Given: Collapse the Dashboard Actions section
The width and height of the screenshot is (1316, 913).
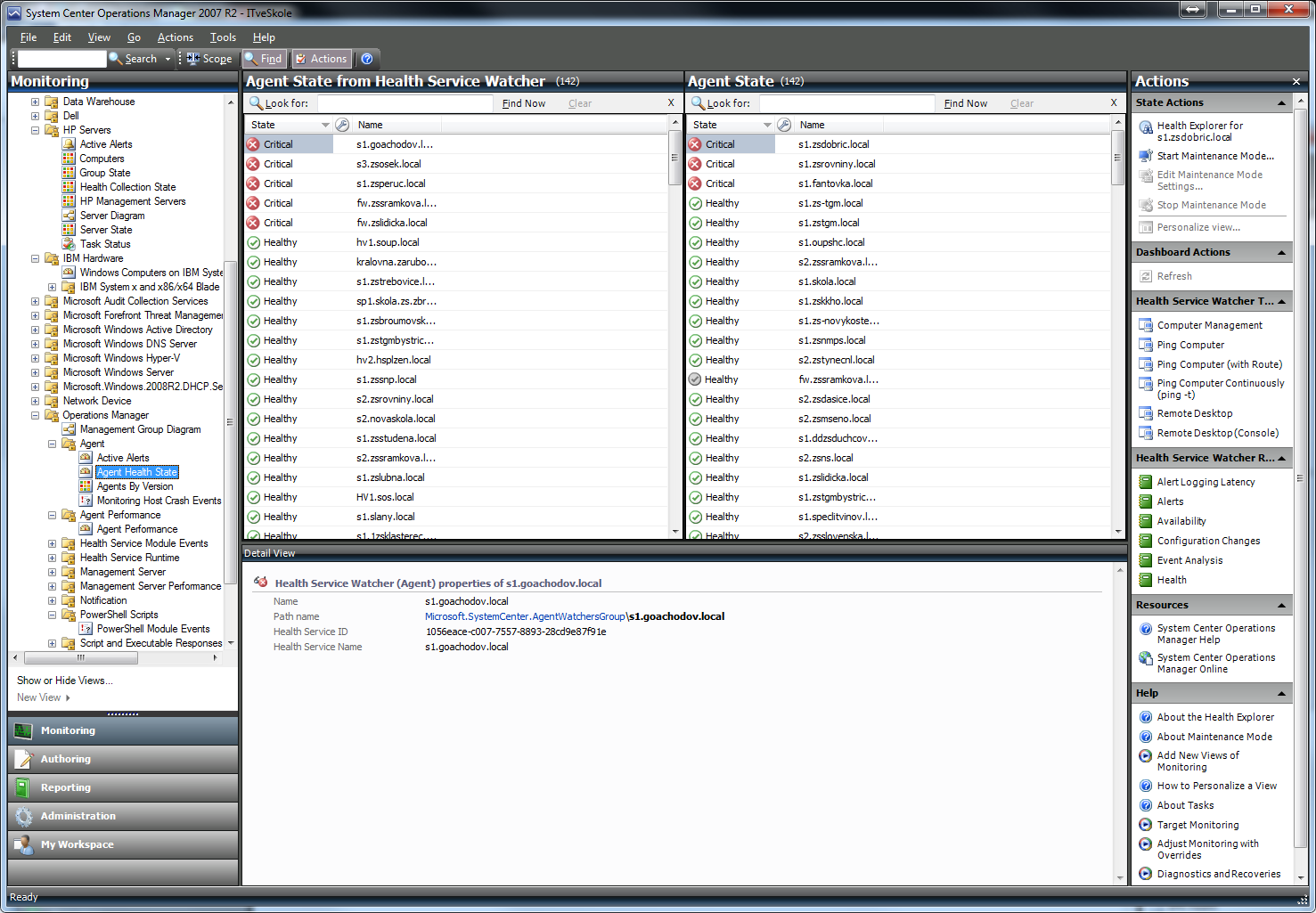Looking at the screenshot, I should (x=1281, y=253).
